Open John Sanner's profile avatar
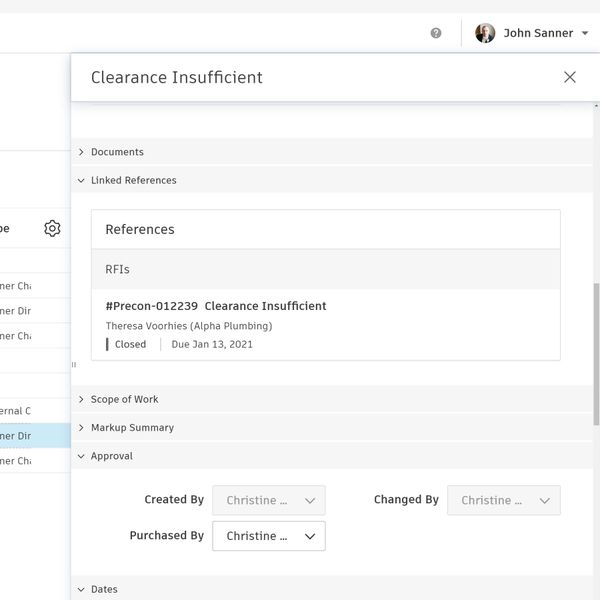600x600 pixels. pos(485,33)
